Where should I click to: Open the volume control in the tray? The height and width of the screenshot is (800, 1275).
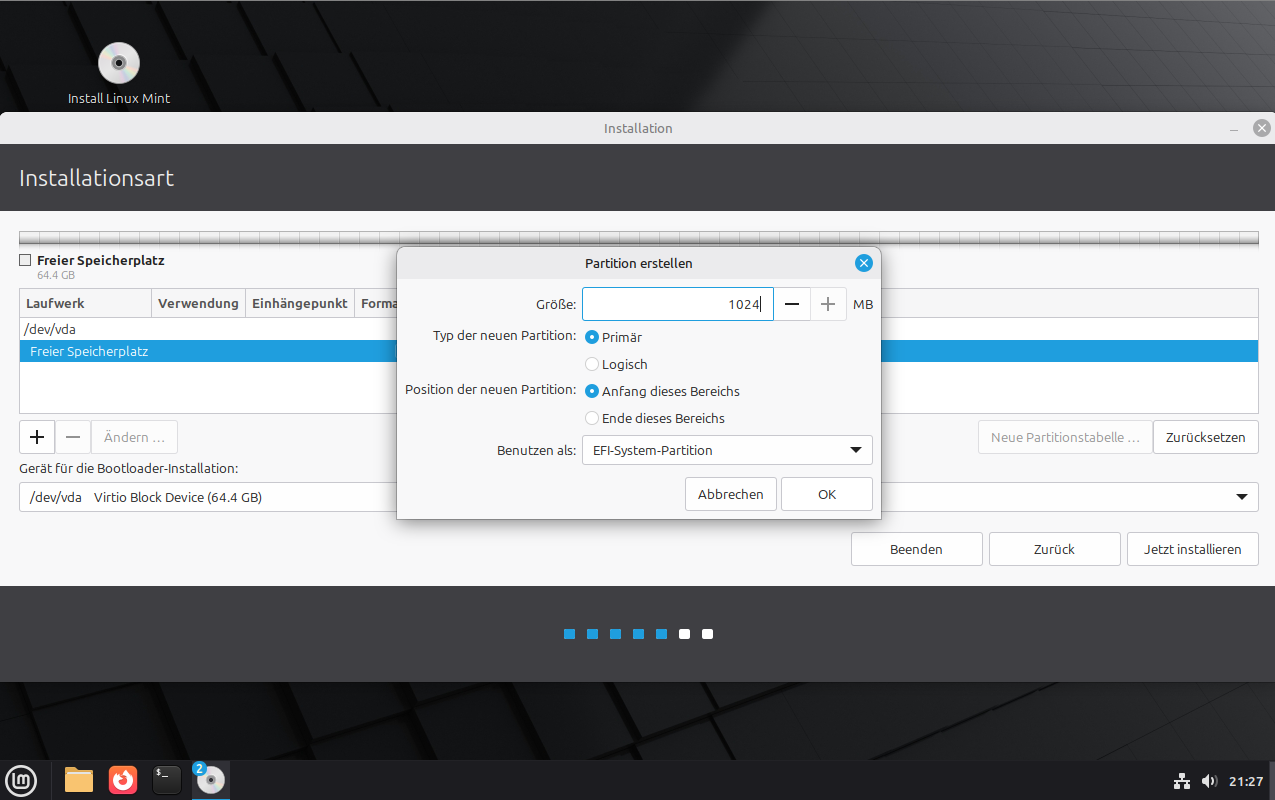[x=1209, y=781]
